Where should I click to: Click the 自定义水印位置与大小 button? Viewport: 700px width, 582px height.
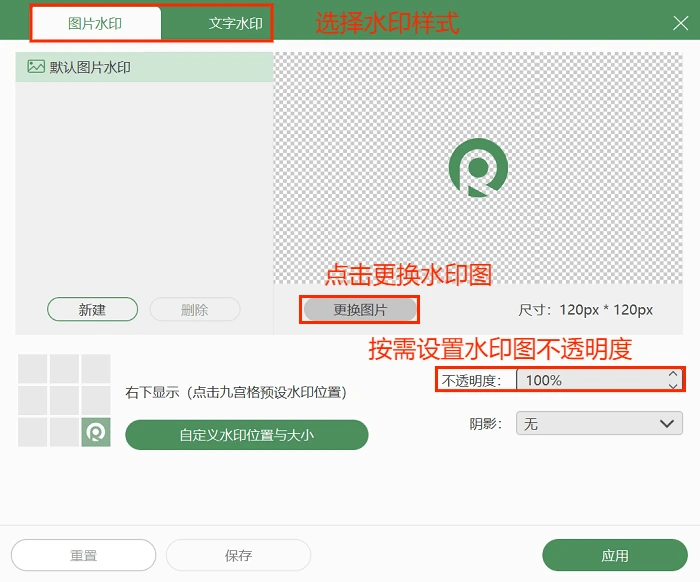point(246,435)
